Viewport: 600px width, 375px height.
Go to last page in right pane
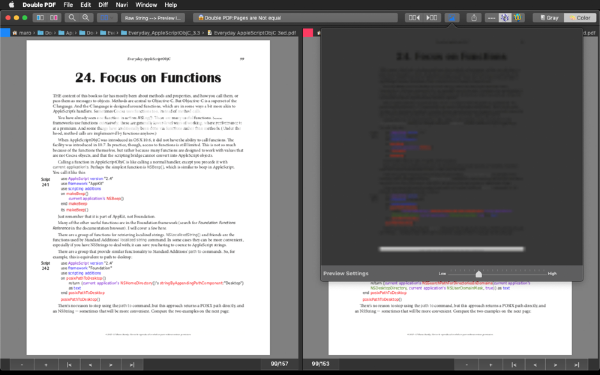[x=577, y=365]
